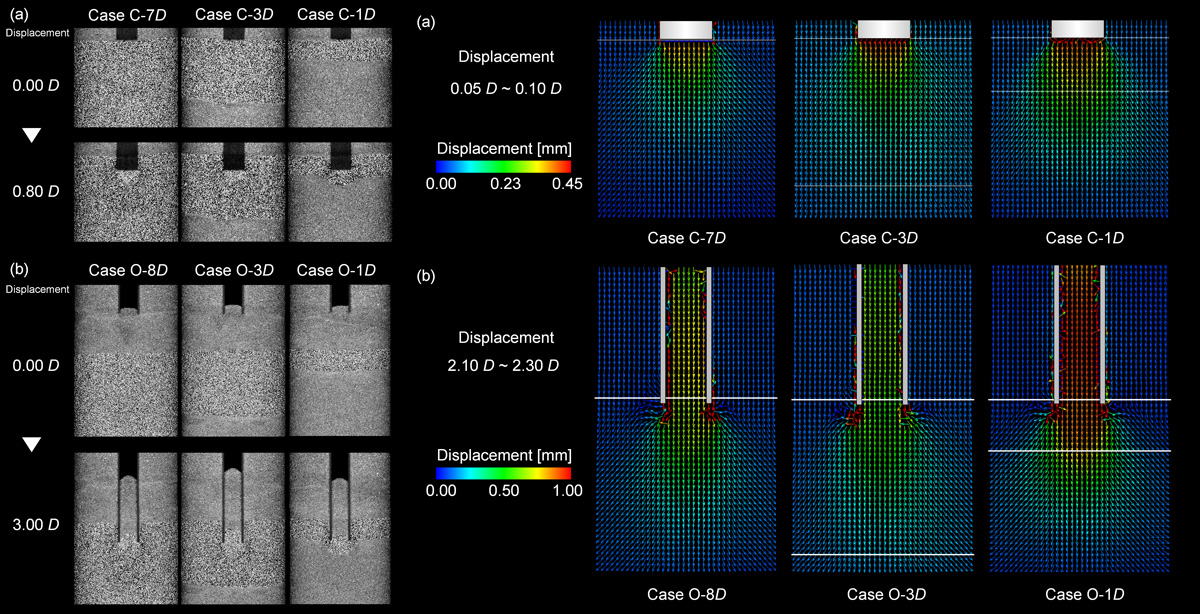This screenshot has width=1200, height=614.
Task: Click the 'Displacement 2.10 D ~ 2.30 D' label
Action: tap(510, 352)
